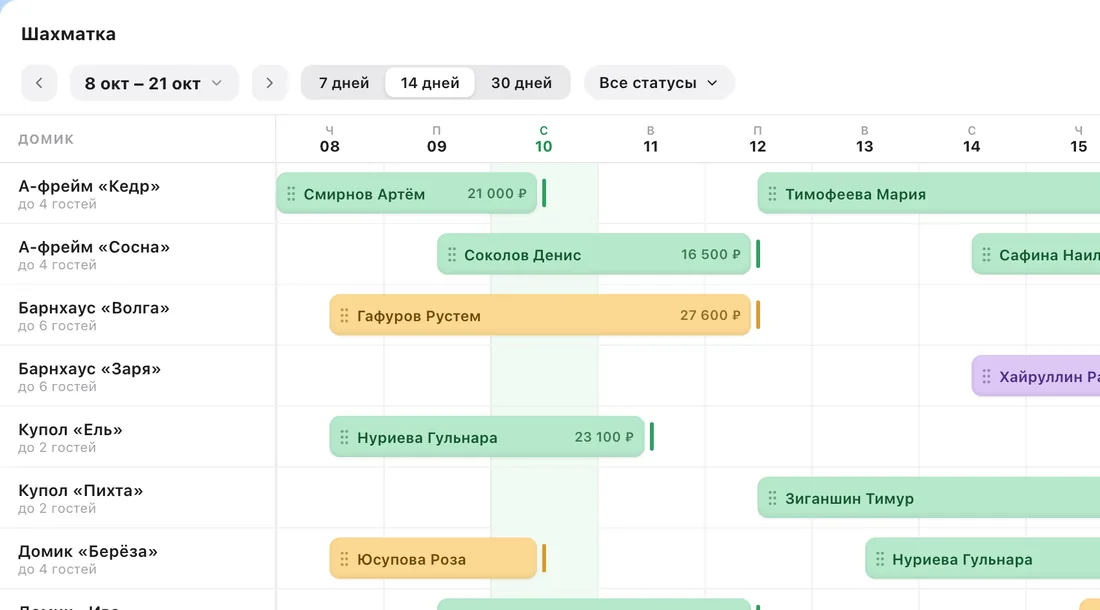The width and height of the screenshot is (1100, 610).
Task: Select the 14 дней view
Action: (430, 83)
